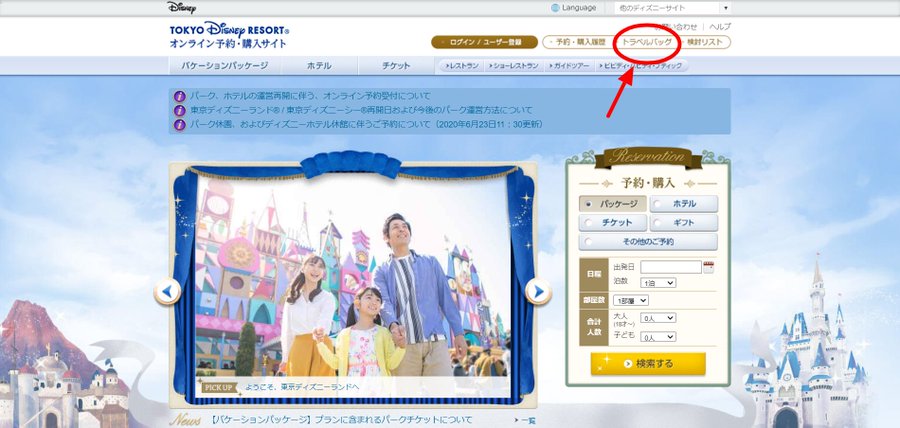Image resolution: width=900 pixels, height=428 pixels.
Task: Click the 検索する search button
Action: [648, 364]
